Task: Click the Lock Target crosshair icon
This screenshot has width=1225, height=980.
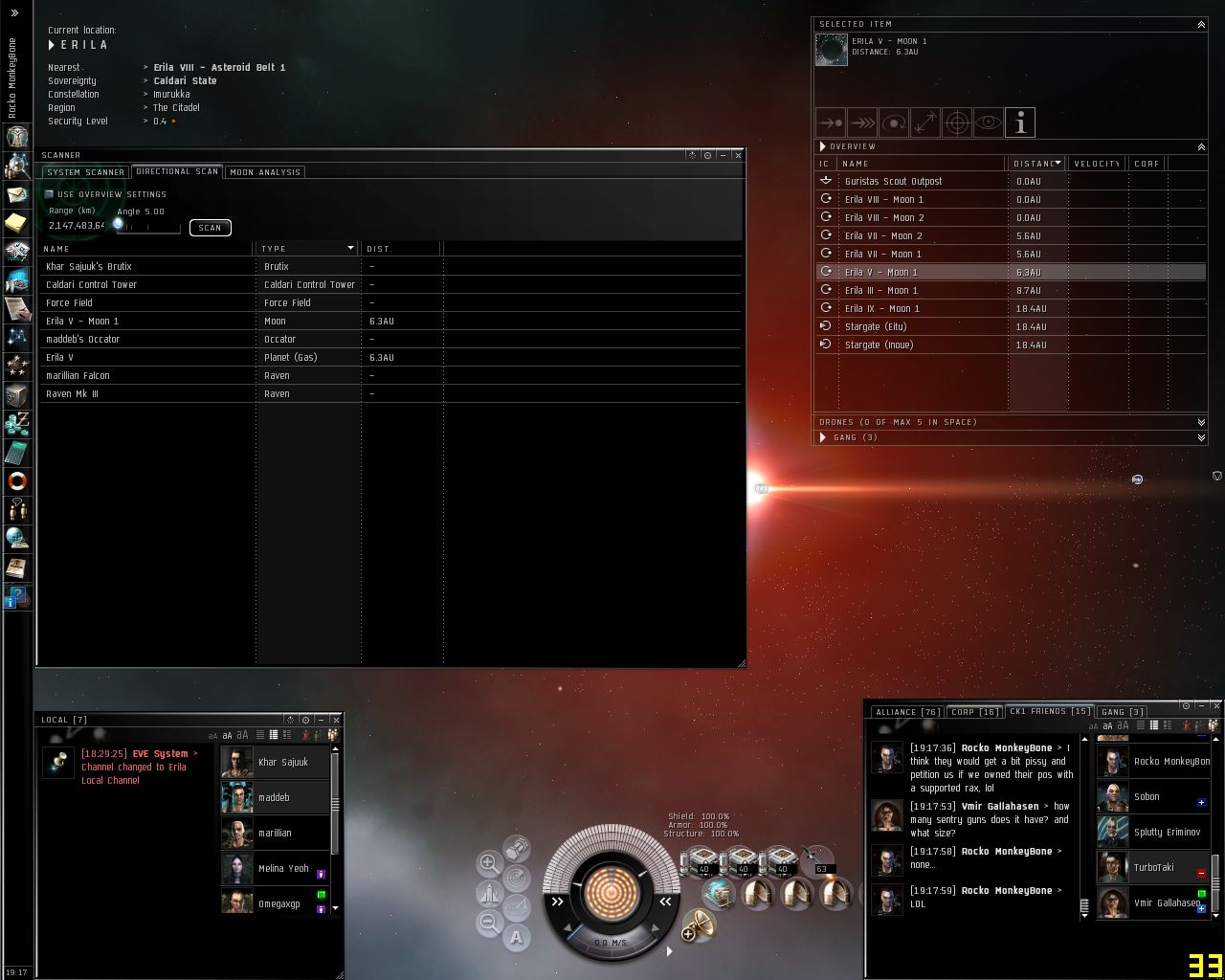Action: pos(957,122)
